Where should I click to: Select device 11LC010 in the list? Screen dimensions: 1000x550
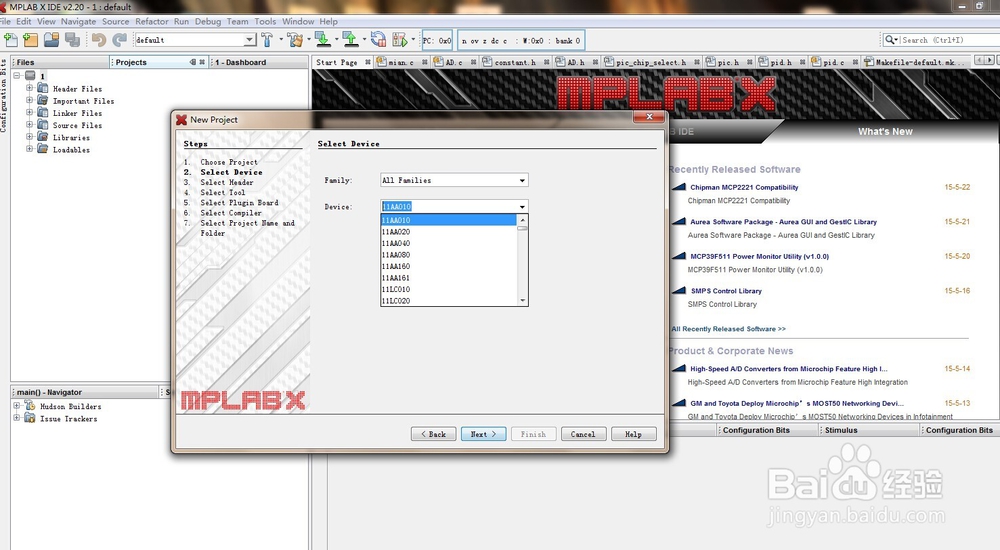pyautogui.click(x=449, y=289)
